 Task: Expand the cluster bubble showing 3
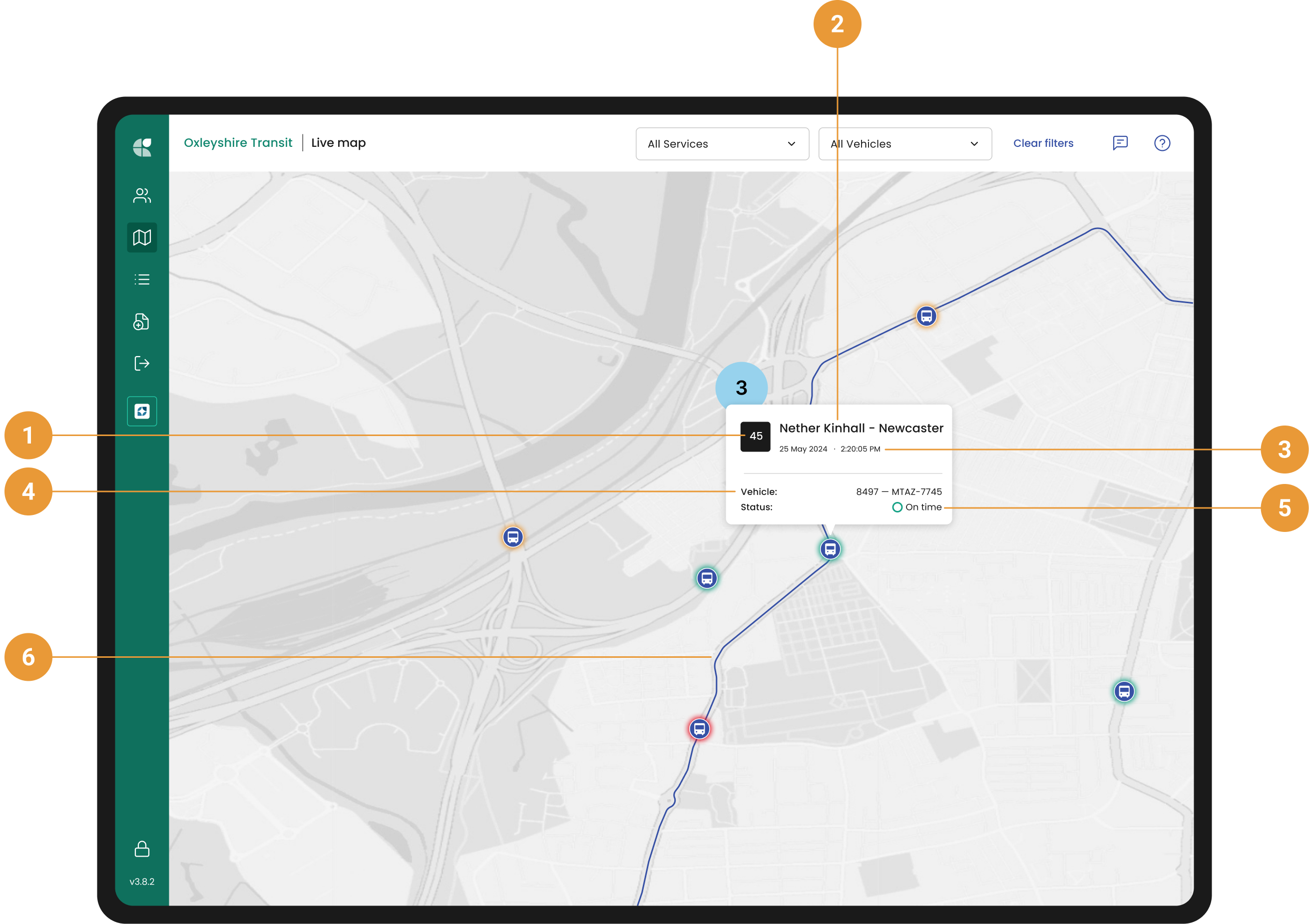[x=741, y=388]
